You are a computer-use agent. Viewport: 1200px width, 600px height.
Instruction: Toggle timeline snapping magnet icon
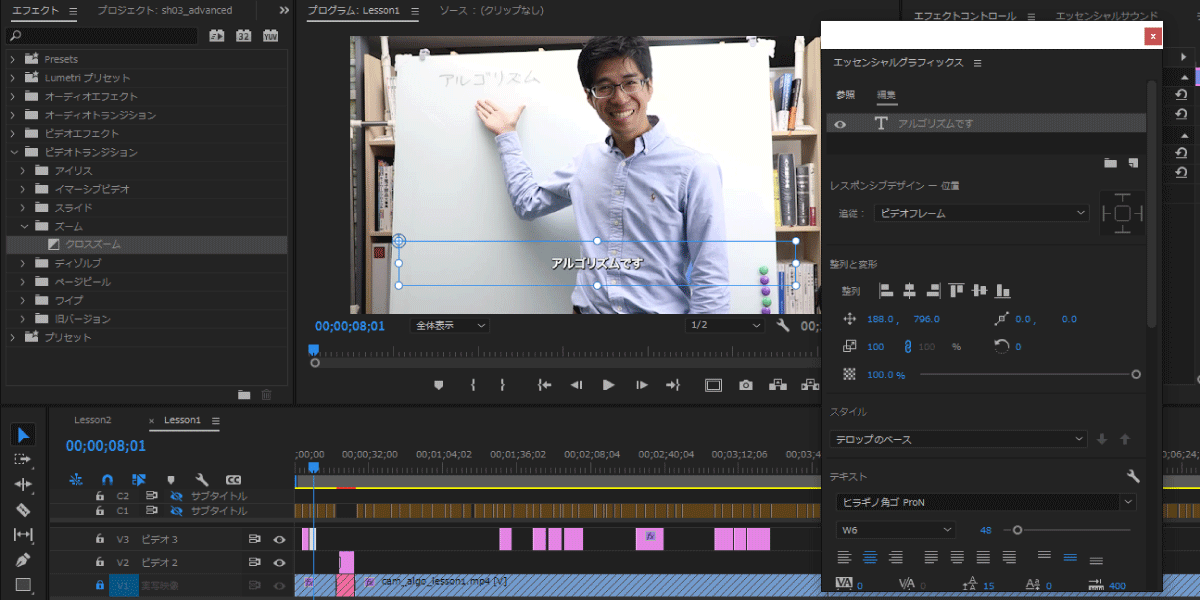pos(107,480)
